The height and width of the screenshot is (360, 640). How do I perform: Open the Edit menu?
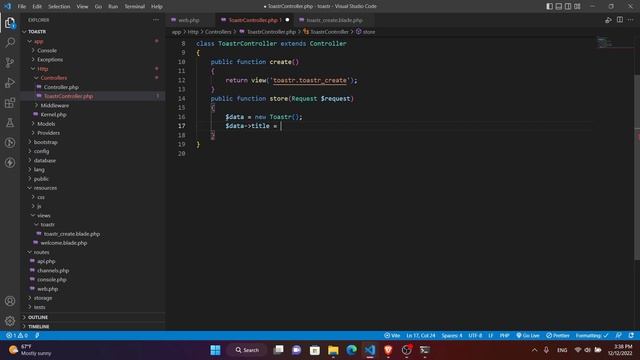click(37, 7)
